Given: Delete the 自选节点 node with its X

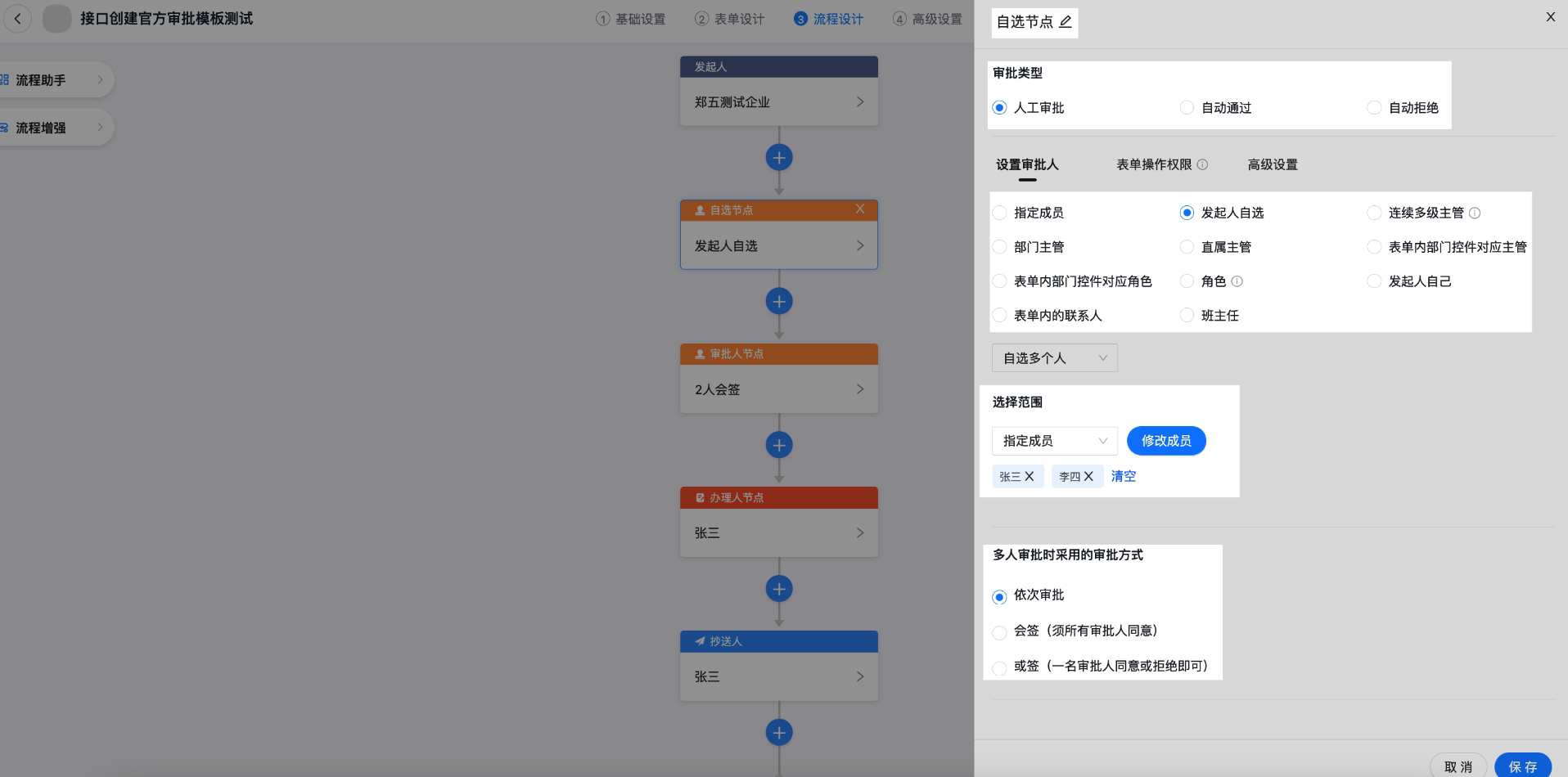Looking at the screenshot, I should pyautogui.click(x=860, y=209).
